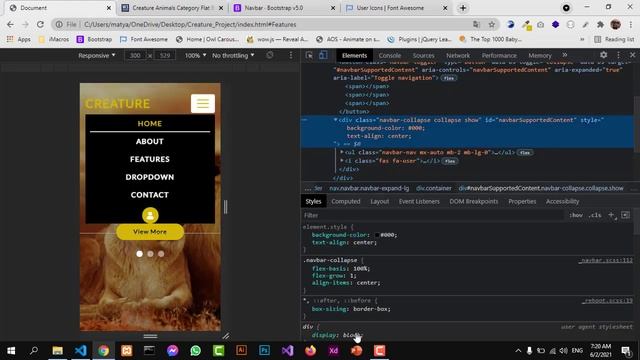This screenshot has width=640, height=360.
Task: Click the FEATURES nav link
Action: pyautogui.click(x=150, y=159)
